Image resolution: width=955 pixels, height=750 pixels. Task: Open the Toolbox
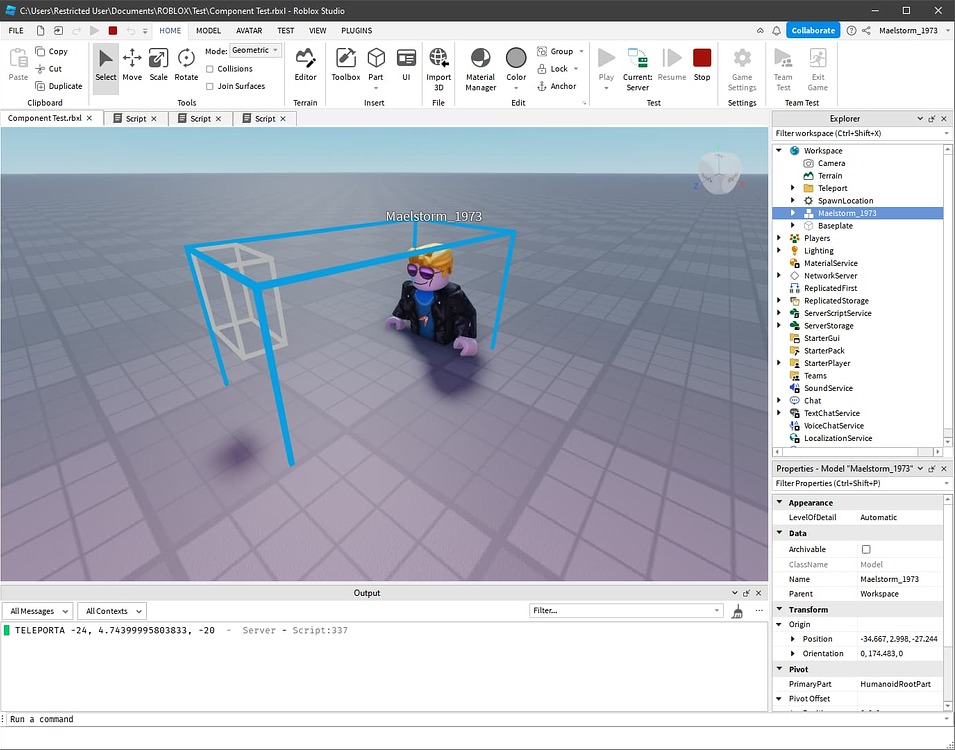tap(345, 62)
